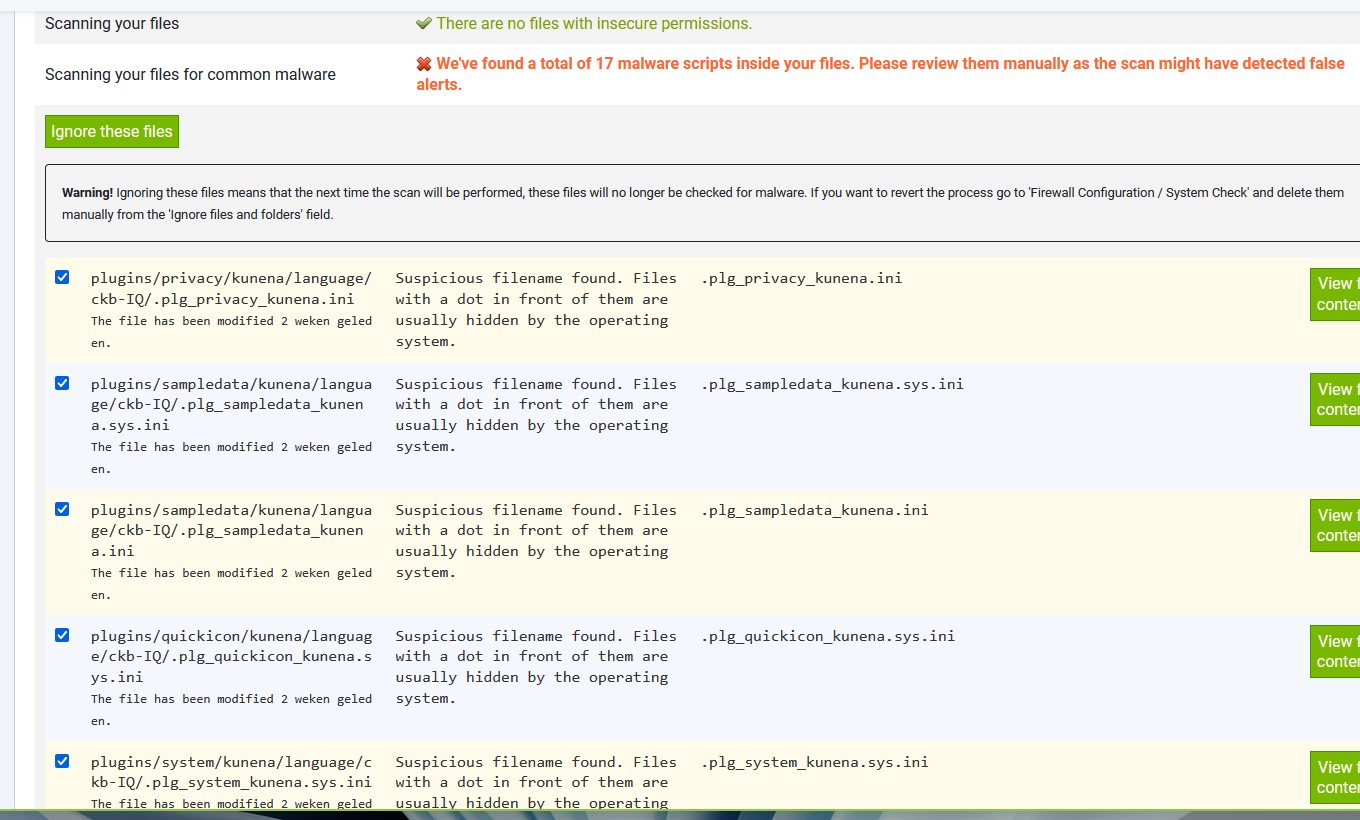
Task: Click the 'Ignore these files' button
Action: (112, 131)
